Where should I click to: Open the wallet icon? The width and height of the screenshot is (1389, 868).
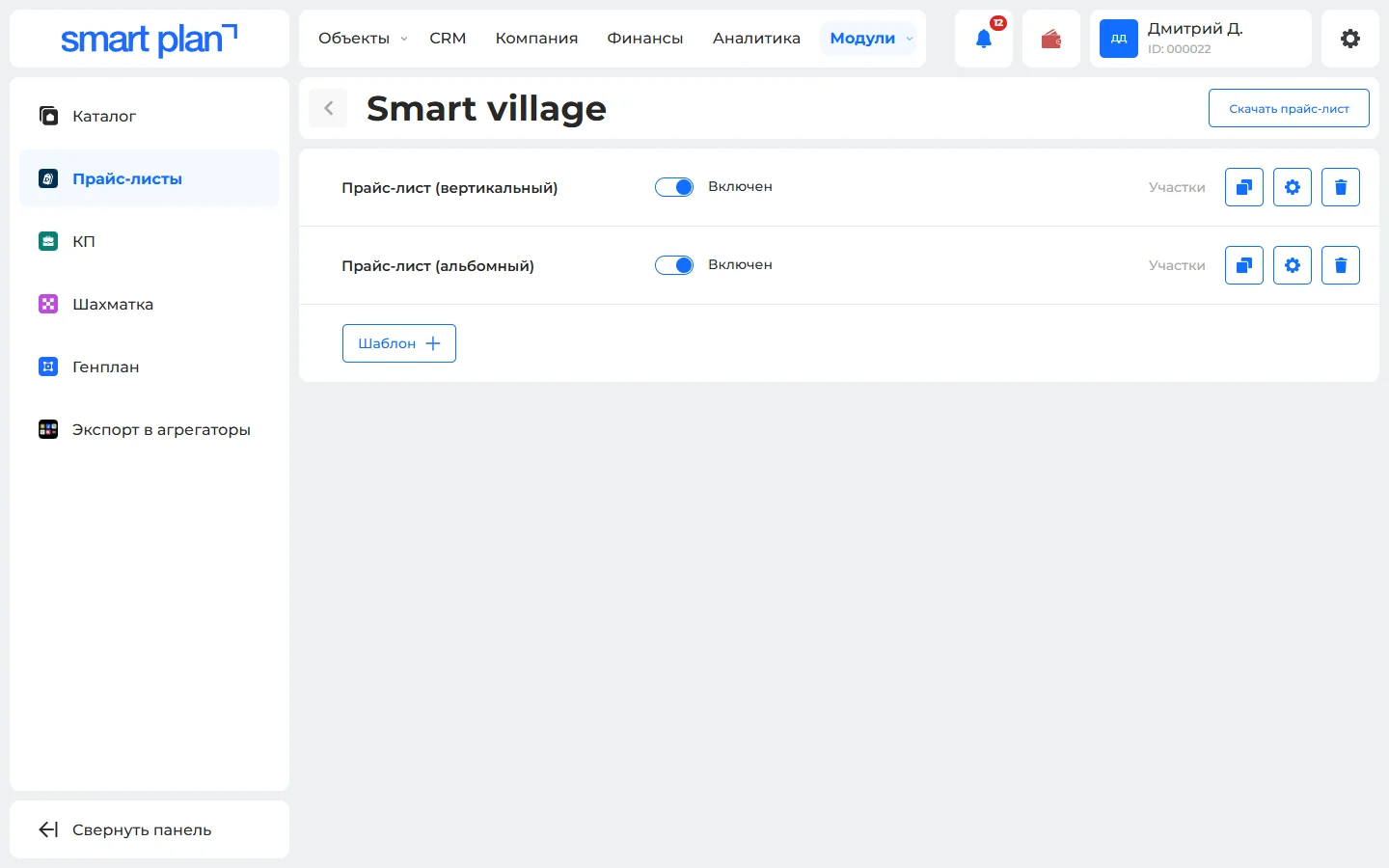(1051, 39)
